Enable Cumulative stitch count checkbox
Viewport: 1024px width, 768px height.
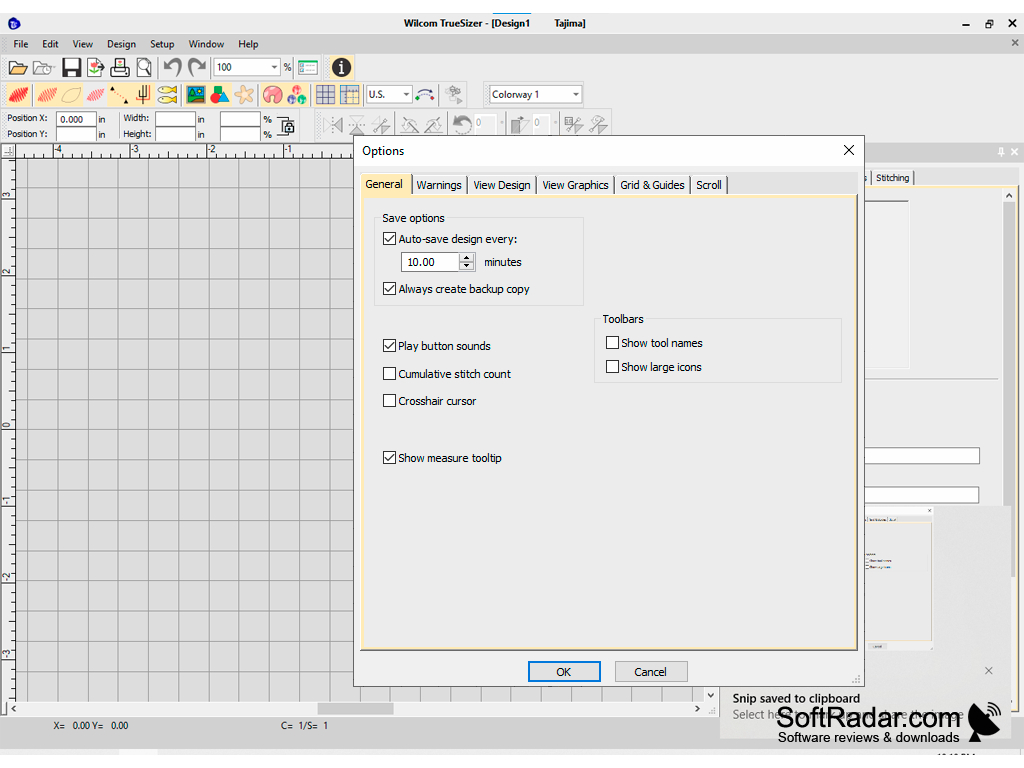pyautogui.click(x=389, y=374)
